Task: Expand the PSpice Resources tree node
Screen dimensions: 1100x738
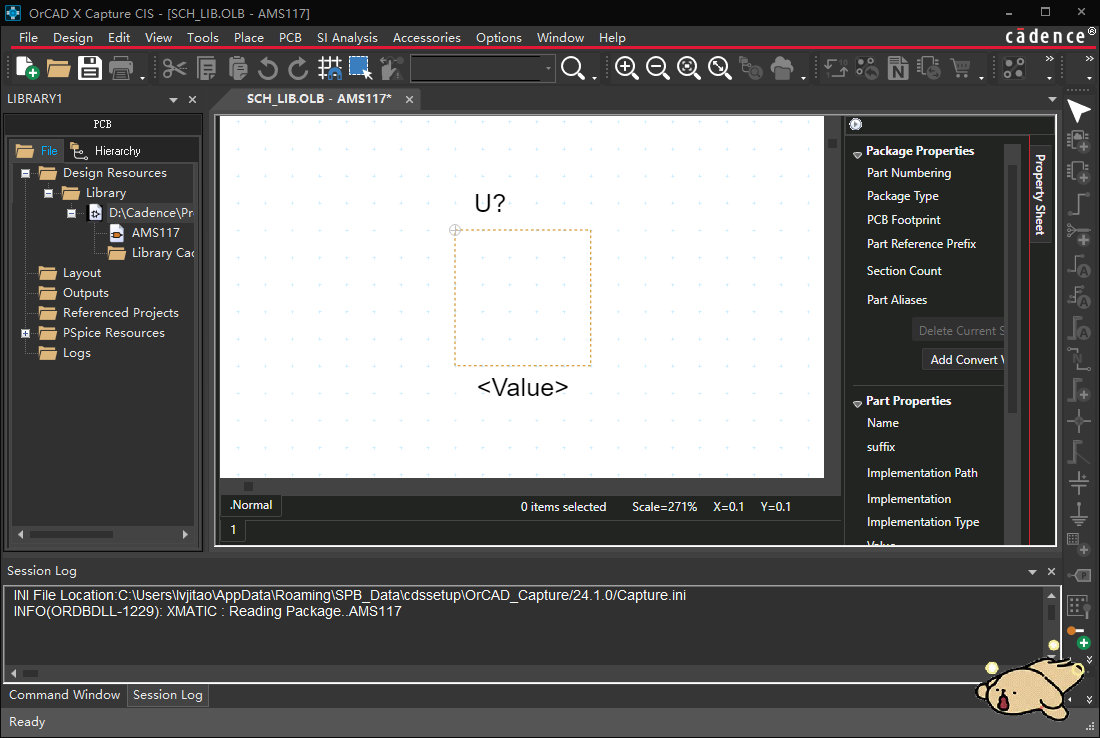Action: [x=25, y=333]
